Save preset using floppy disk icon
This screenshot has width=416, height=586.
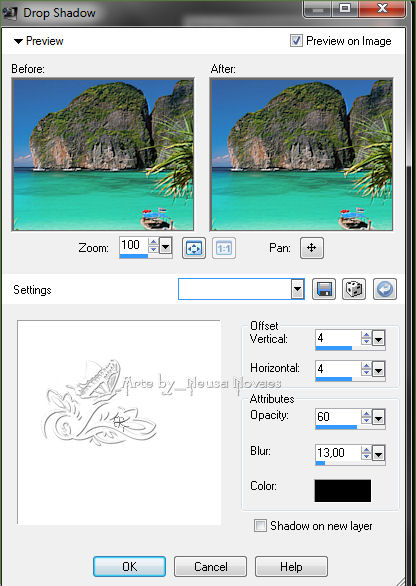point(324,289)
